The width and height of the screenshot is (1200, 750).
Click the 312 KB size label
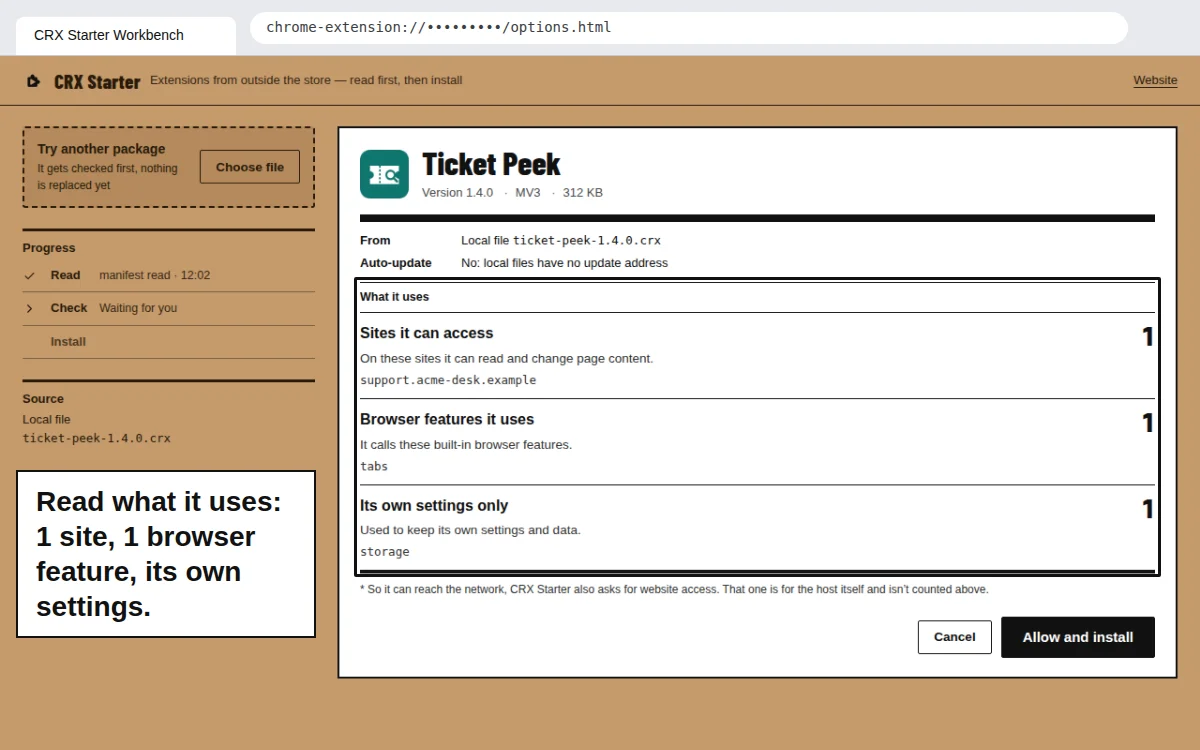[x=583, y=192]
